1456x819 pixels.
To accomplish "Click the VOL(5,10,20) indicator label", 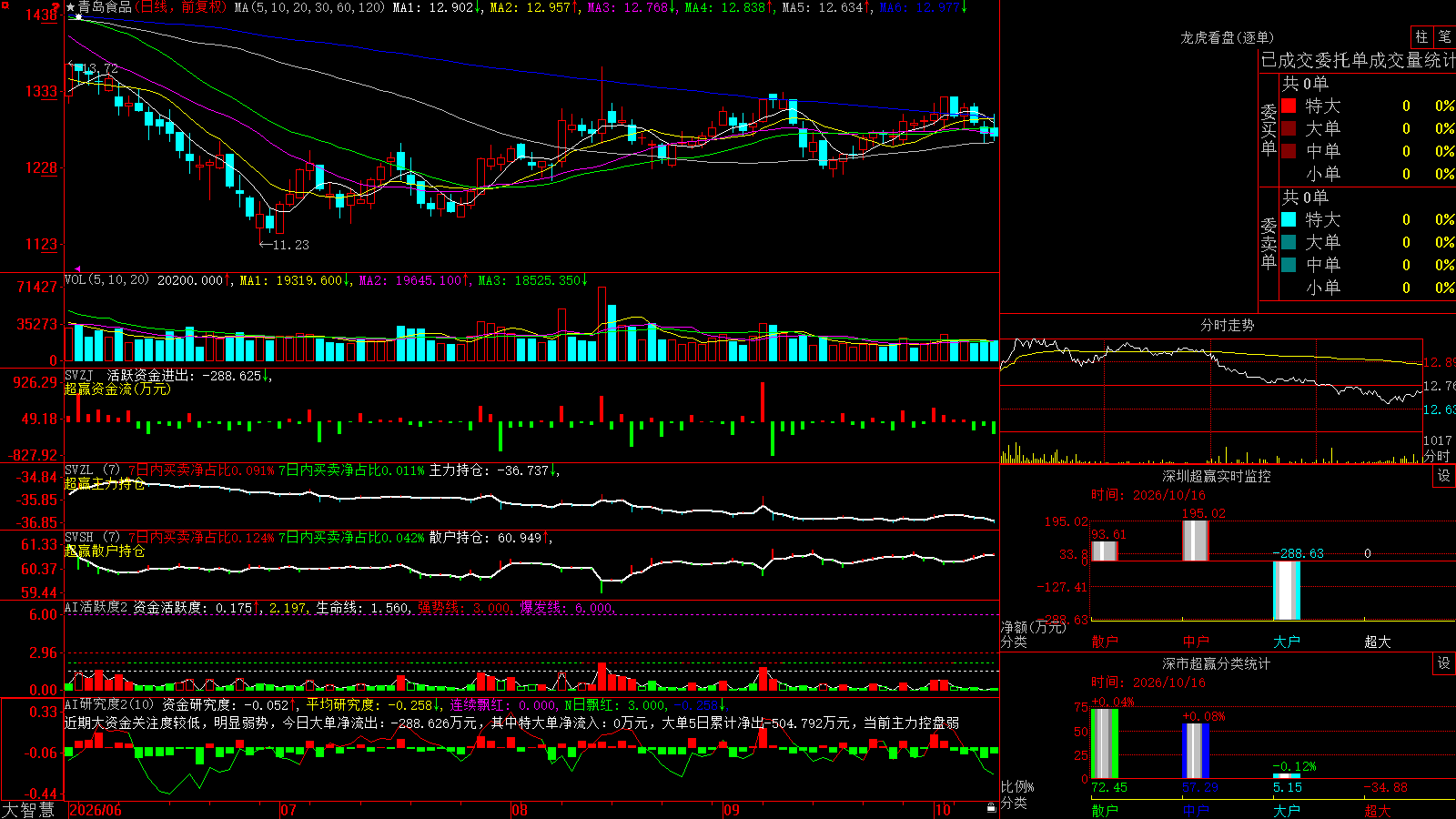I will [106, 280].
